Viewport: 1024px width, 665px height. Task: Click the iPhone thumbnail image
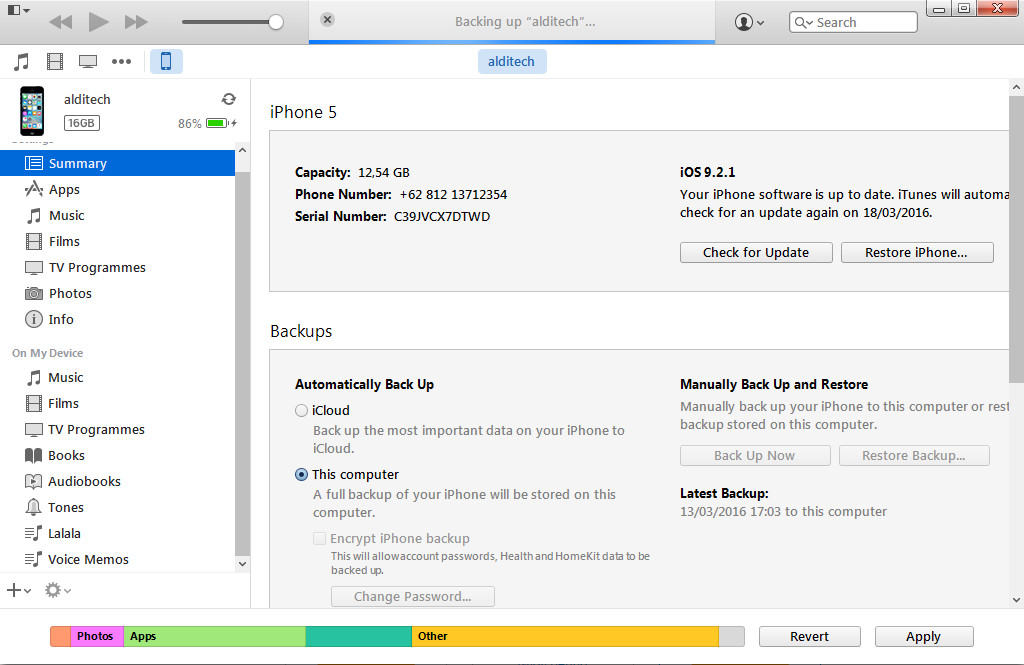tap(32, 111)
